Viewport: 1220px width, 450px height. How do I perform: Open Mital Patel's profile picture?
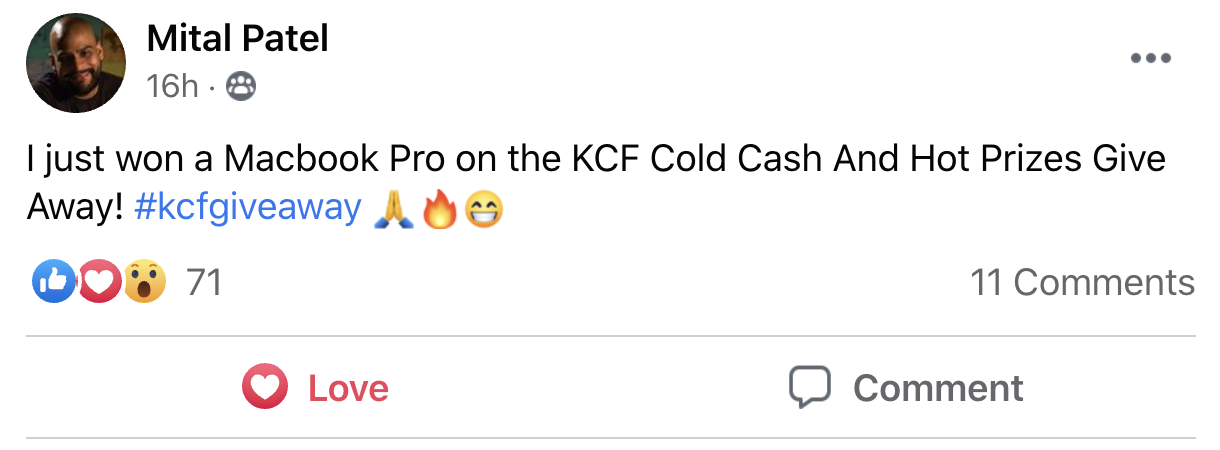[x=76, y=63]
